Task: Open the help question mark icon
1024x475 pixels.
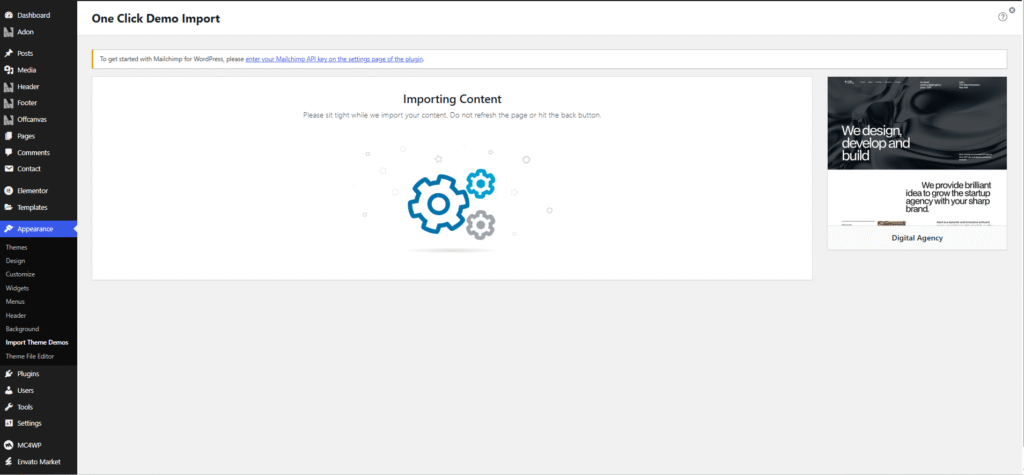Action: pyautogui.click(x=1002, y=17)
